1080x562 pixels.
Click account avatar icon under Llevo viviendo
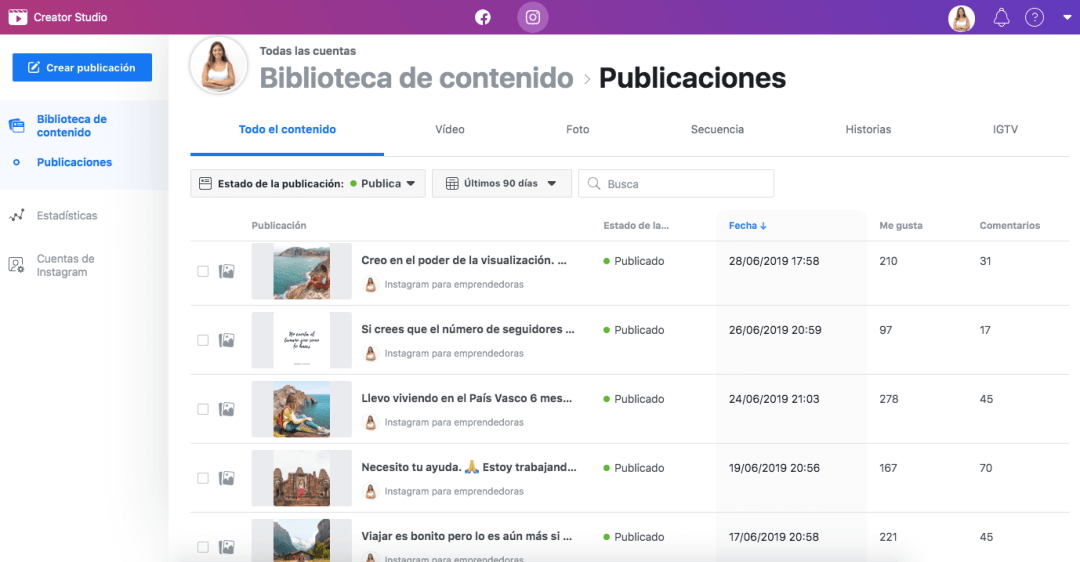click(x=371, y=422)
